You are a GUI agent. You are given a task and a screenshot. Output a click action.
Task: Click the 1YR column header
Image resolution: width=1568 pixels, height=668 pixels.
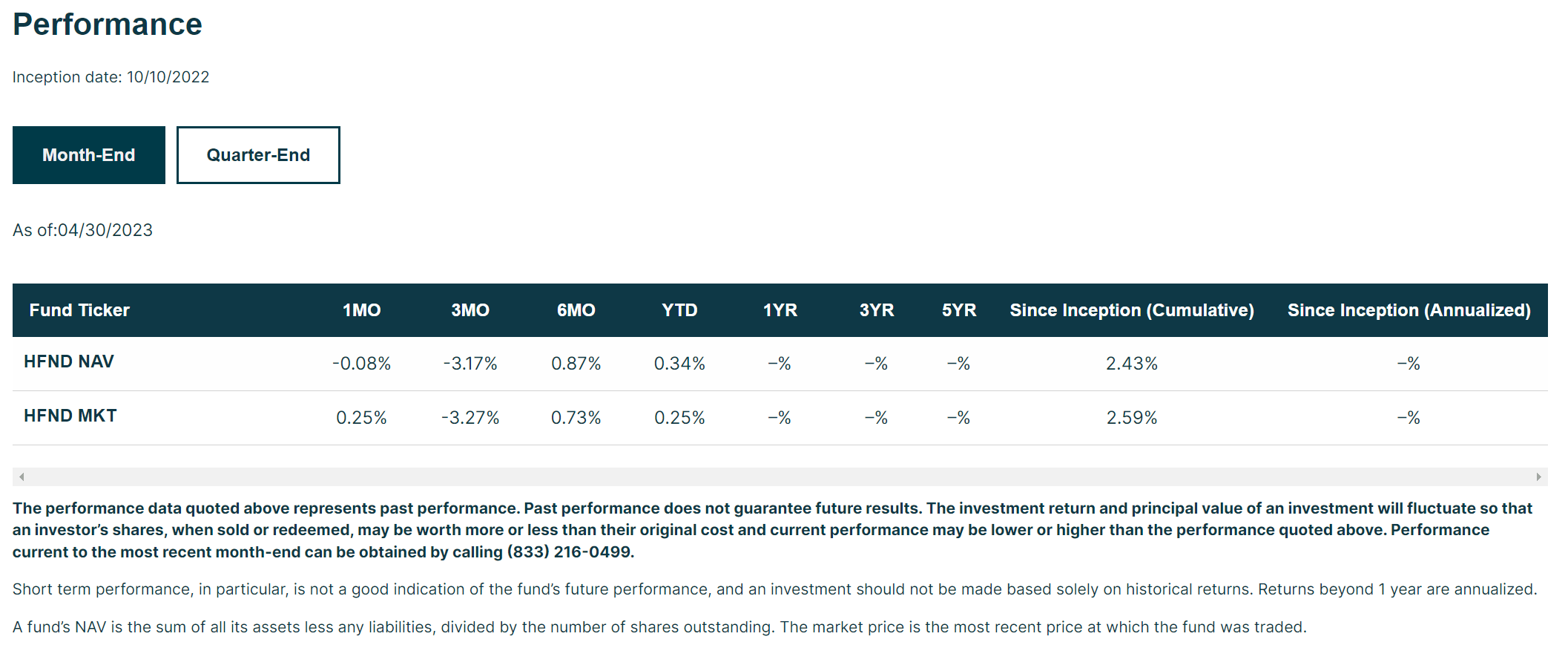(x=780, y=310)
